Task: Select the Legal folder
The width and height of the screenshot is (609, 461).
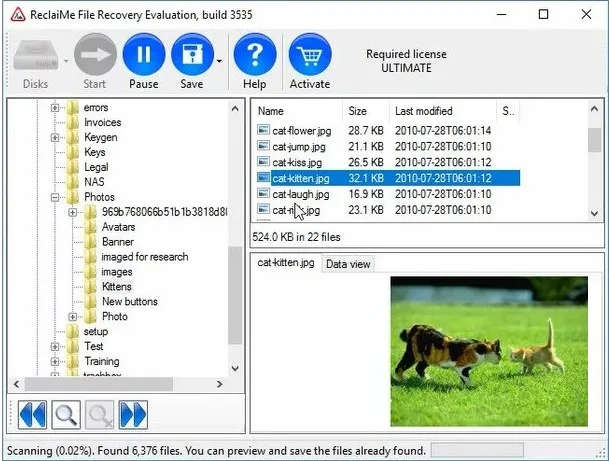Action: click(x=96, y=167)
